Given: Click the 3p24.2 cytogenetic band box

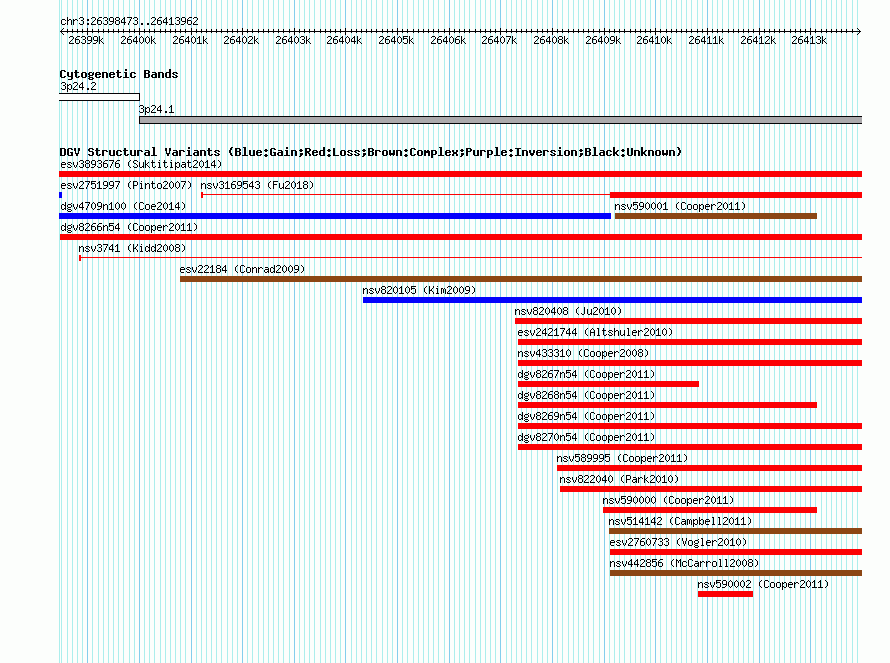Looking at the screenshot, I should pyautogui.click(x=99, y=97).
